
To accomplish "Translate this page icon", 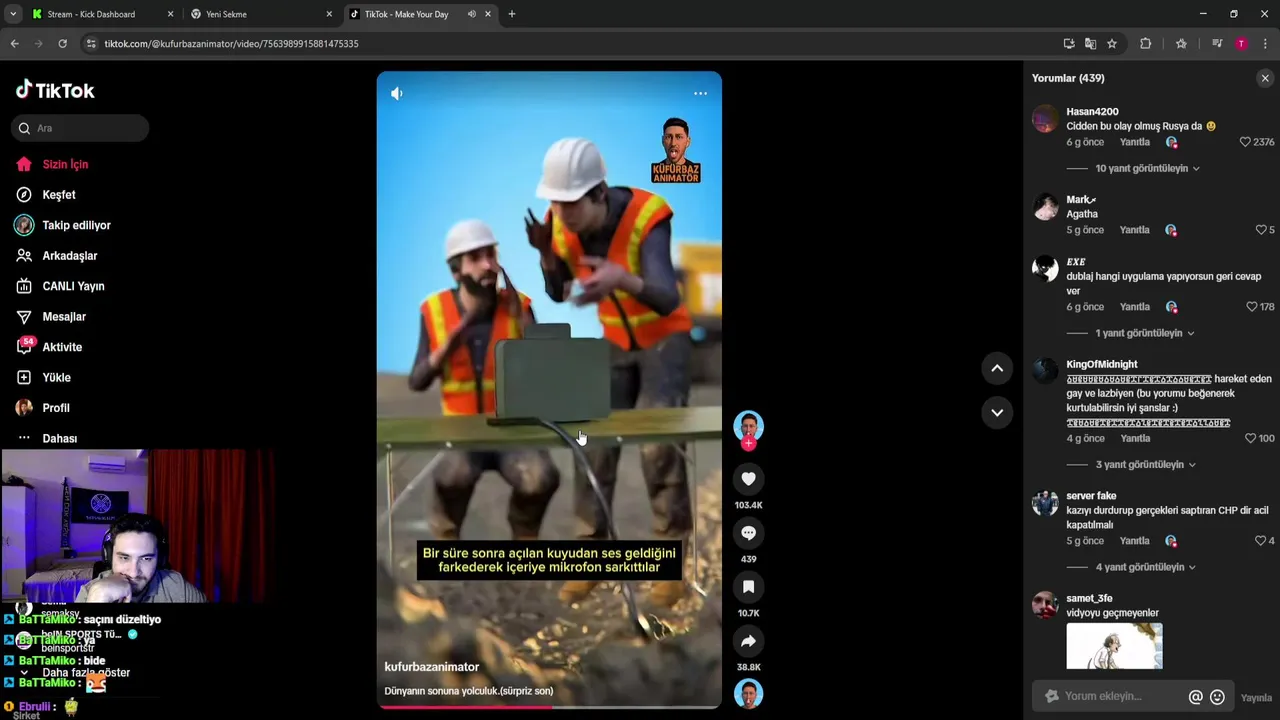I will pyautogui.click(x=1090, y=44).
